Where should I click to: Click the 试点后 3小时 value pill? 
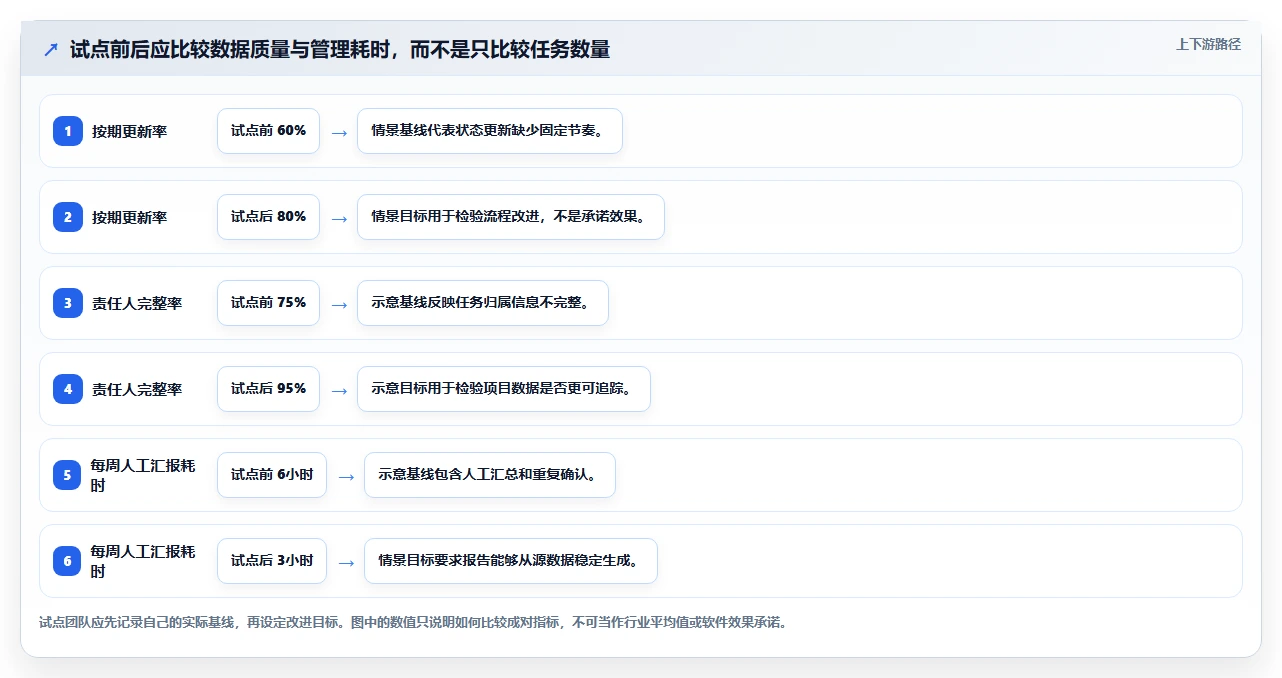[272, 561]
